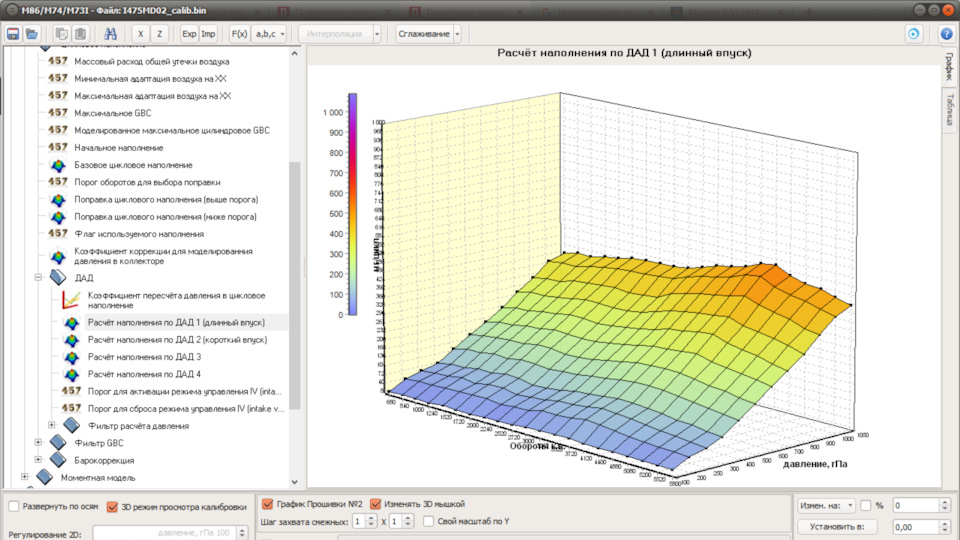Click map icon of Расчёт наполнения ДАД 3
Image resolution: width=960 pixels, height=540 pixels.
tap(72, 357)
